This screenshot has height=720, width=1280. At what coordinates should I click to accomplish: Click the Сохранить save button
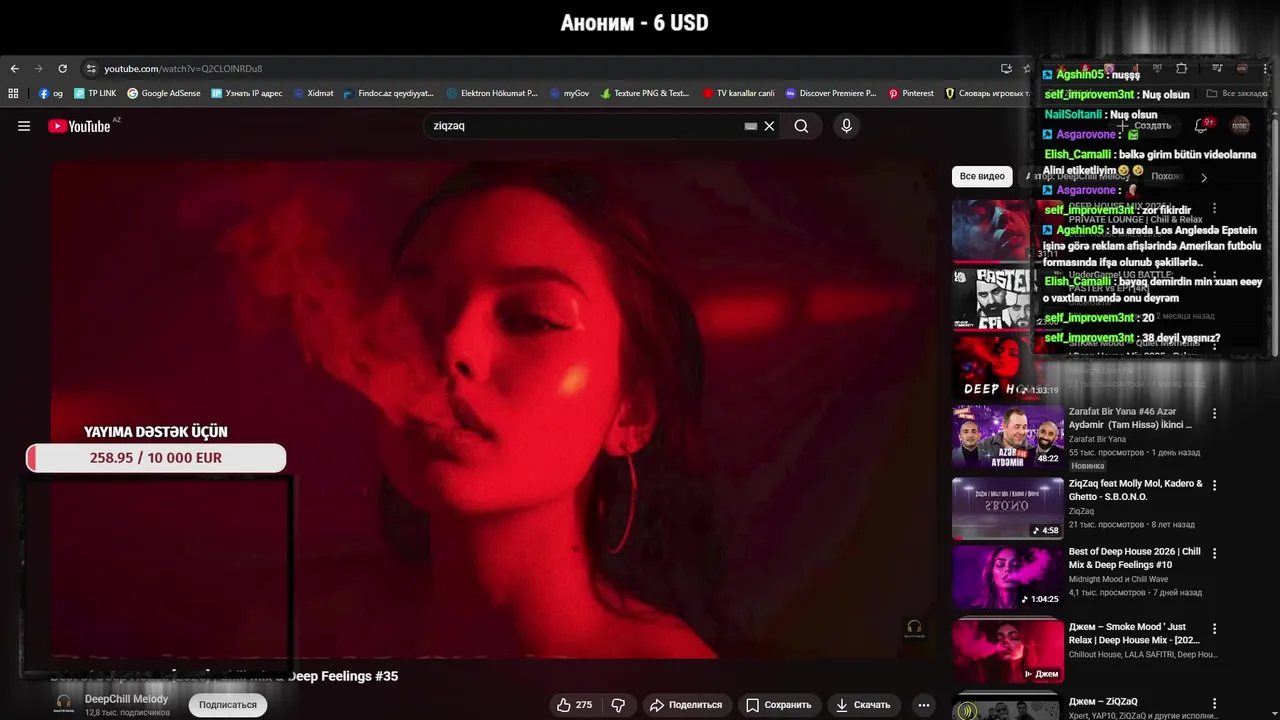click(779, 705)
